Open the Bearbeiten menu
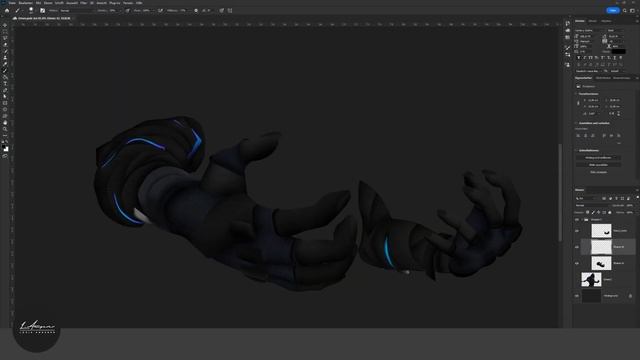The height and width of the screenshot is (360, 640). pos(26,3)
